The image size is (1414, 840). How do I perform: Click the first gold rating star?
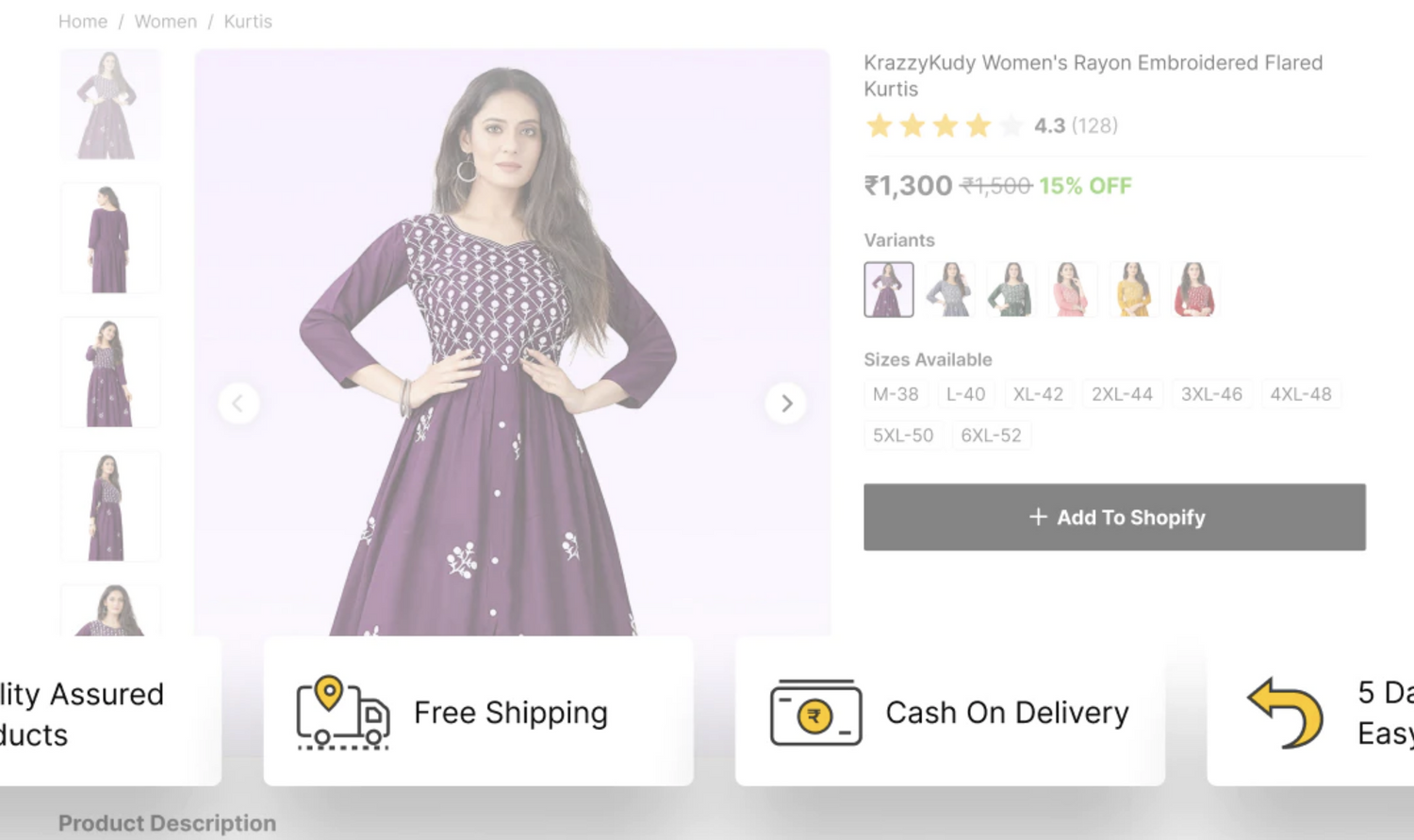[879, 126]
